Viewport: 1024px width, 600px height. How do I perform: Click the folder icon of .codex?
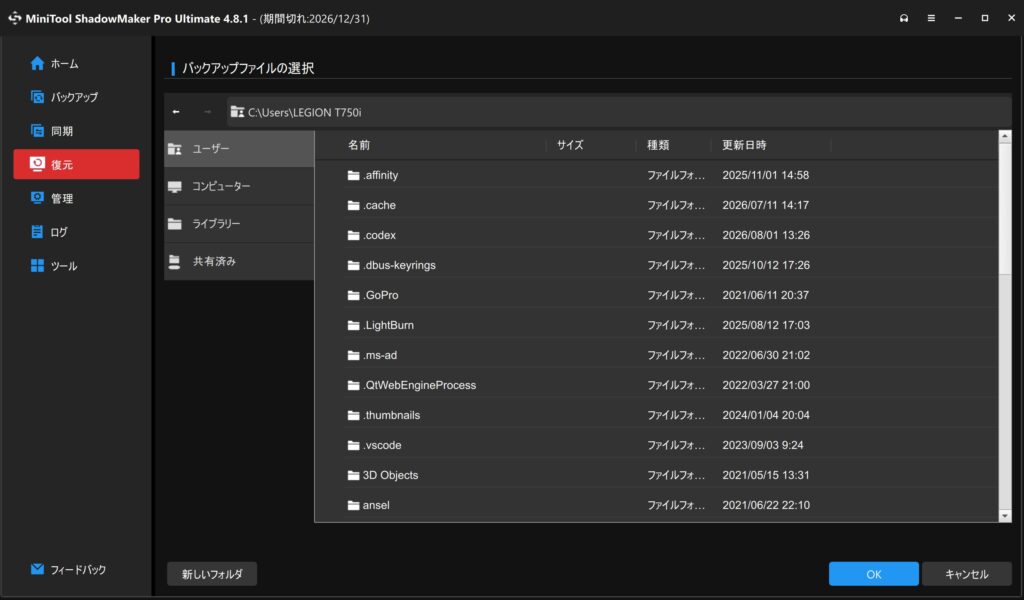[353, 235]
